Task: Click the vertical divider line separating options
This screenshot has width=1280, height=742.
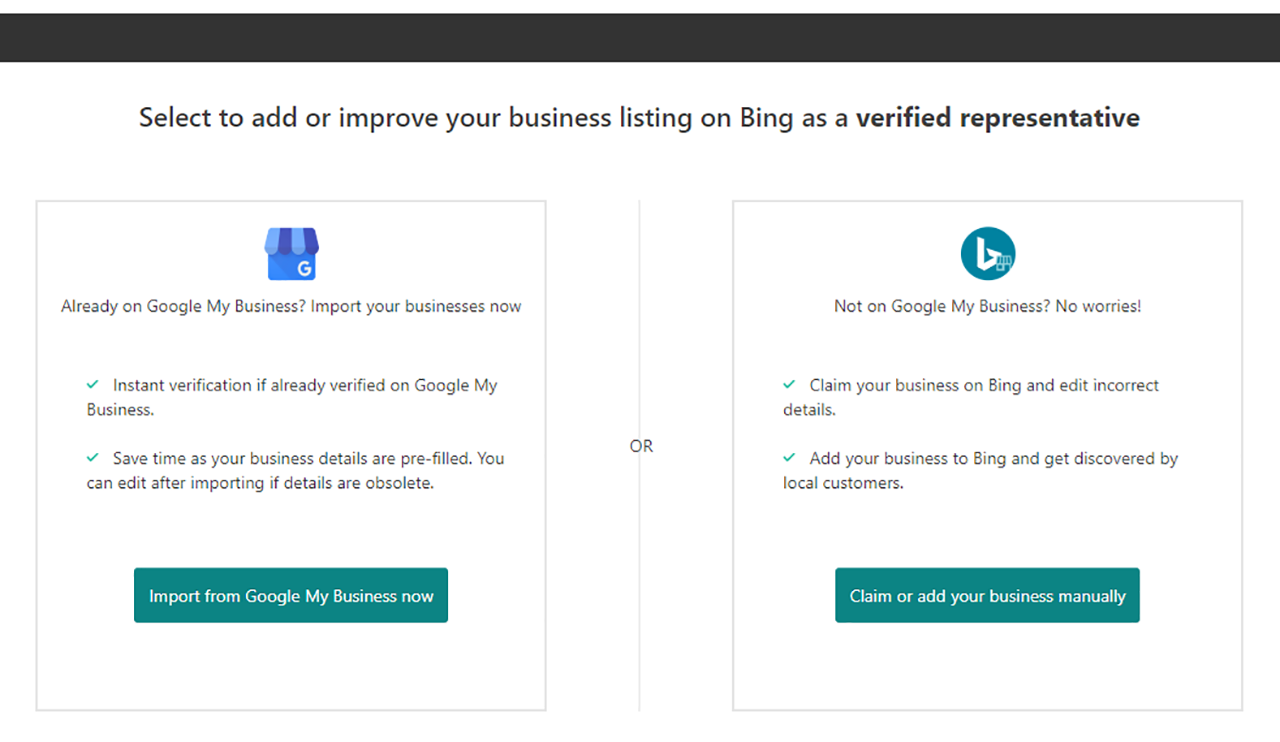Action: pos(640,300)
